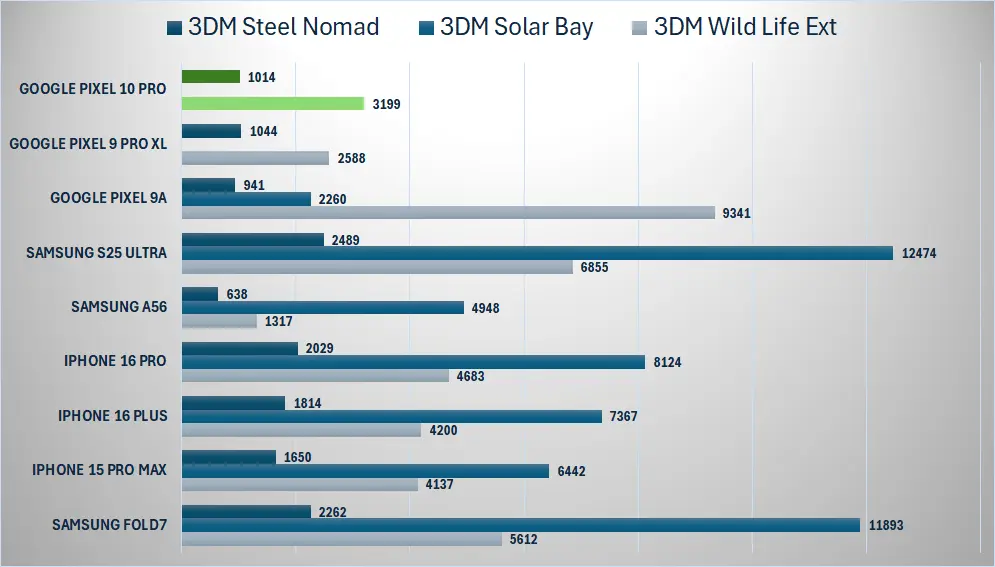Click the data label 1814
The height and width of the screenshot is (567, 995).
coord(308,403)
